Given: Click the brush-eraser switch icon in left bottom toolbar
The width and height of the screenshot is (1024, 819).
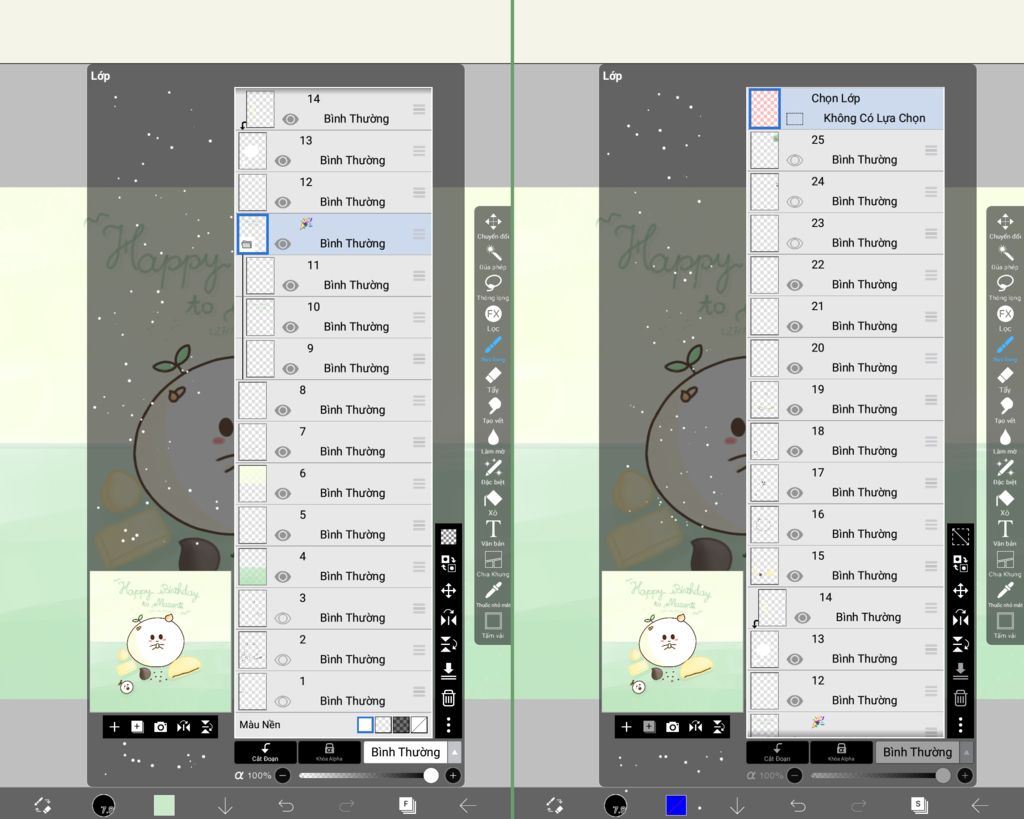Looking at the screenshot, I should (x=43, y=805).
